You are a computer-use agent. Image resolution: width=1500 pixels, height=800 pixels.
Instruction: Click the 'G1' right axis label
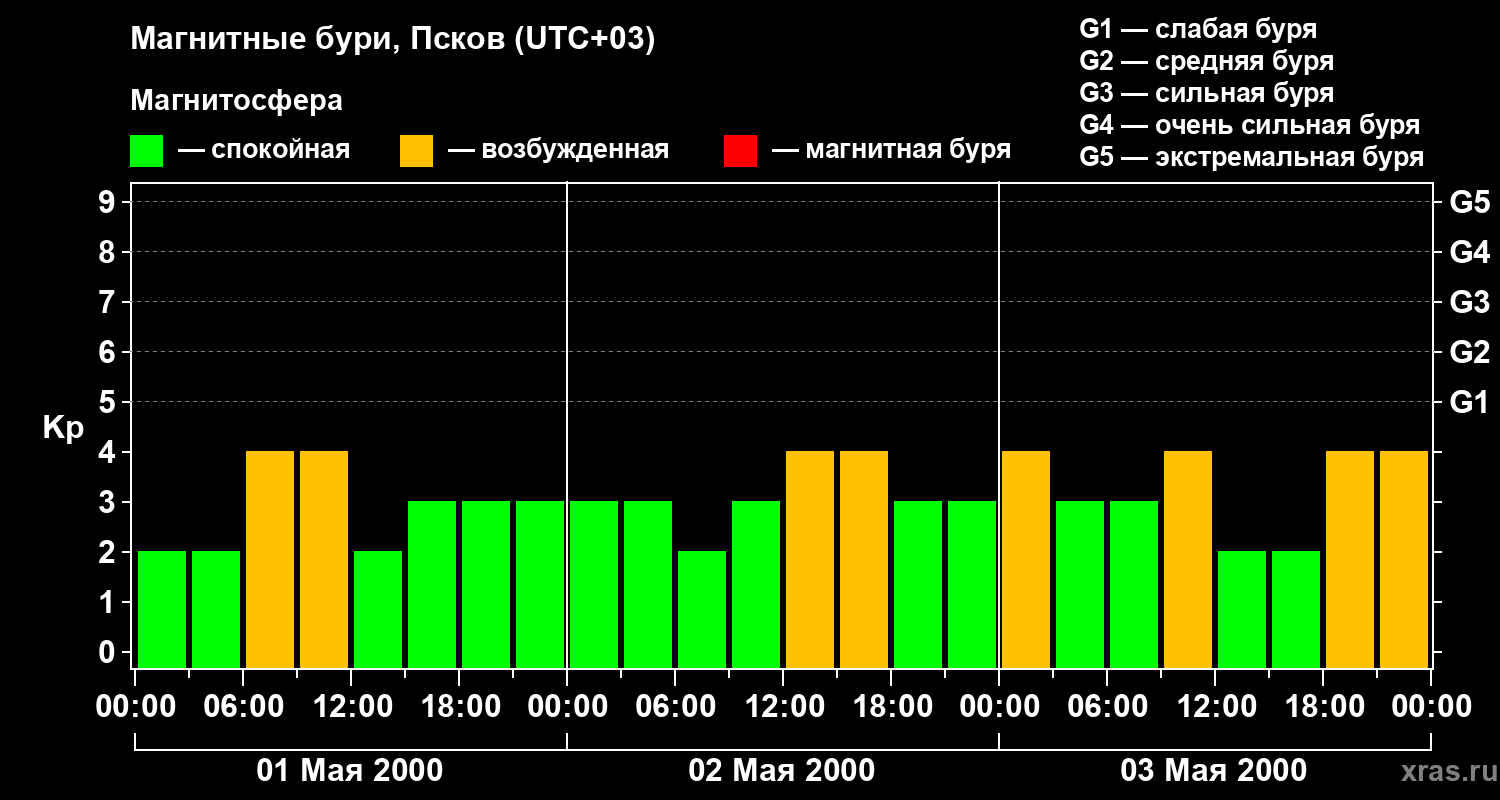tap(1469, 402)
